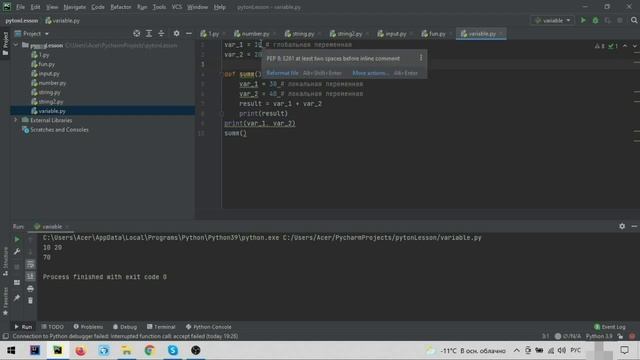The height and width of the screenshot is (360, 640).
Task: Open the Python Console tool tab
Action: point(209,327)
